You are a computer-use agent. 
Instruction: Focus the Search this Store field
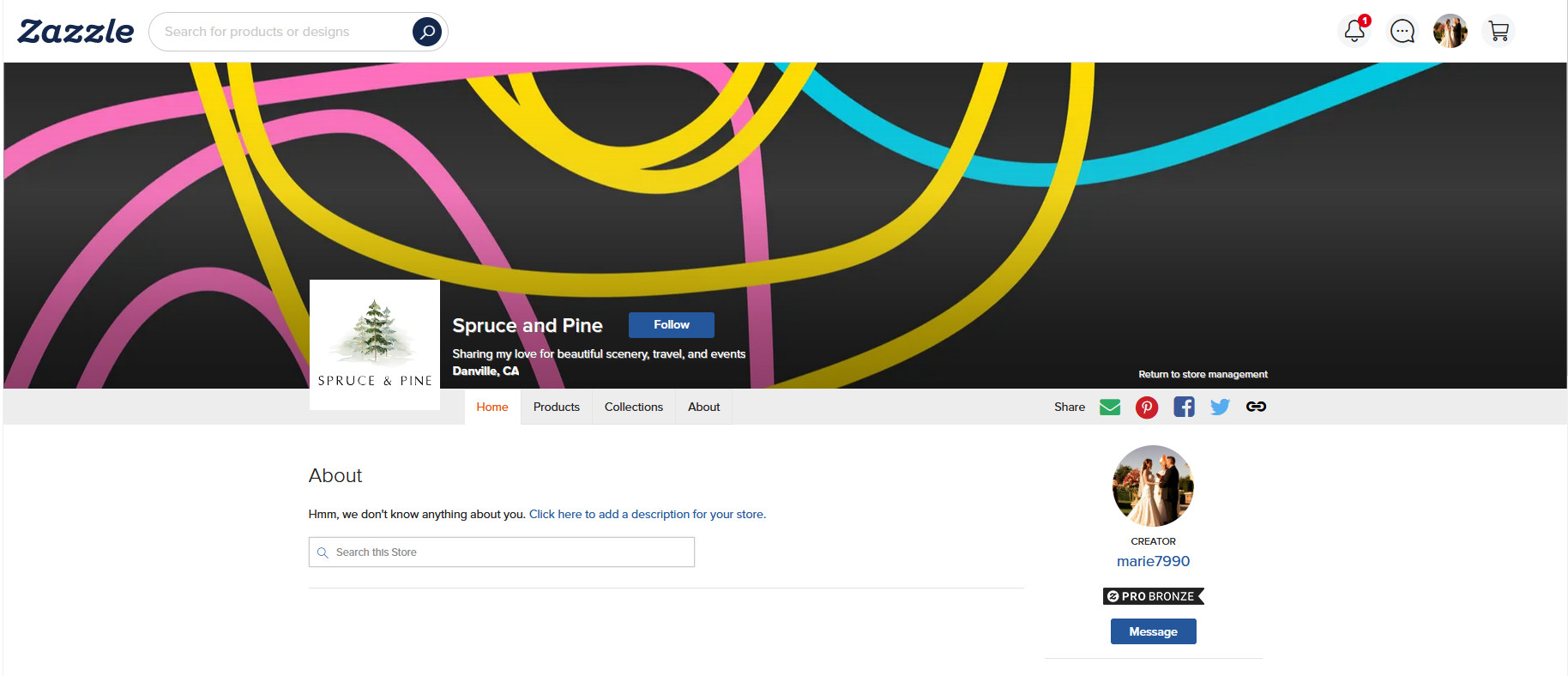pyautogui.click(x=502, y=552)
